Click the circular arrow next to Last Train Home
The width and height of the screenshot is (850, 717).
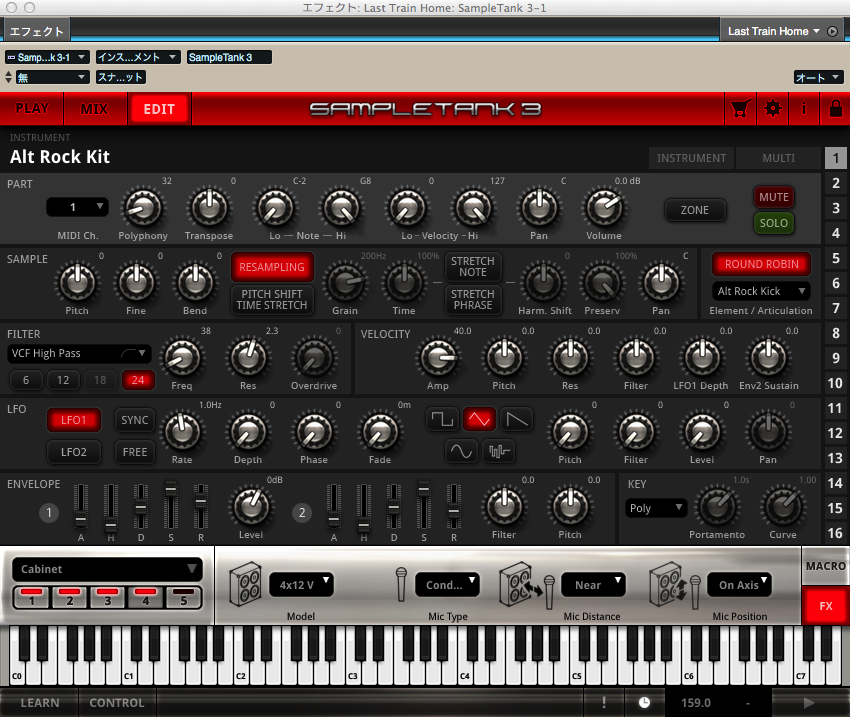coord(833,31)
